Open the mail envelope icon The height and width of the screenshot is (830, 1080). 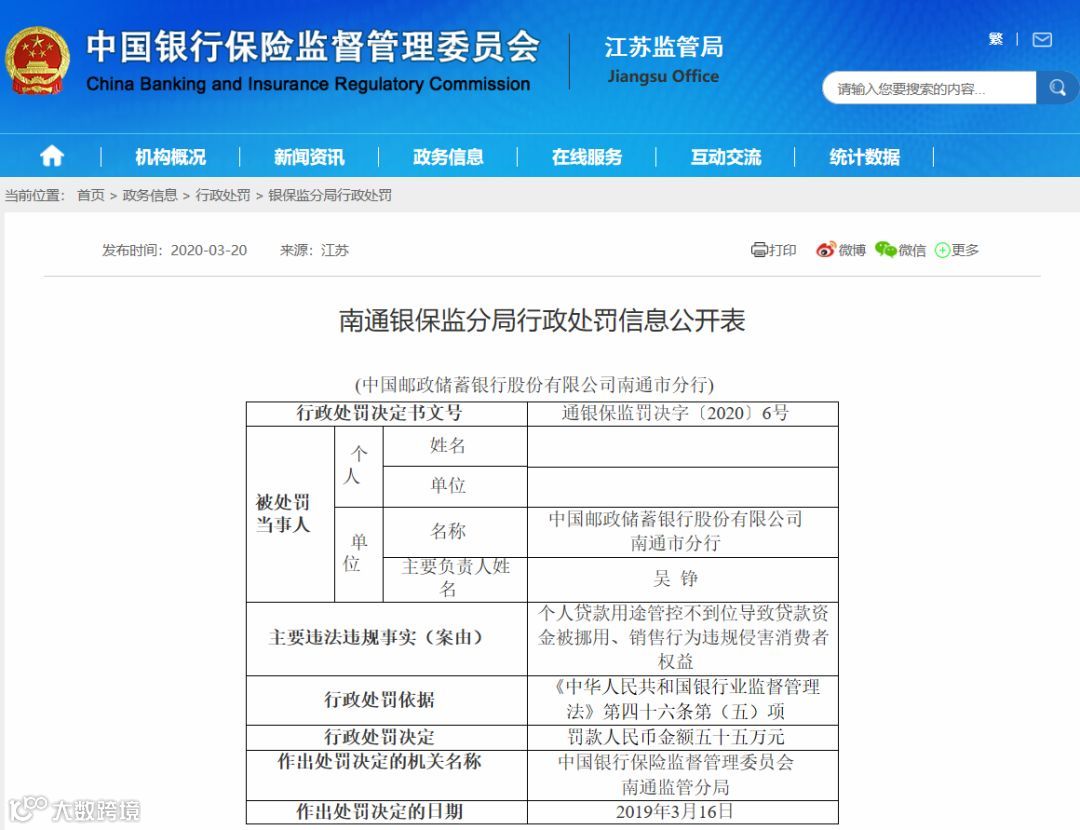tap(1042, 39)
